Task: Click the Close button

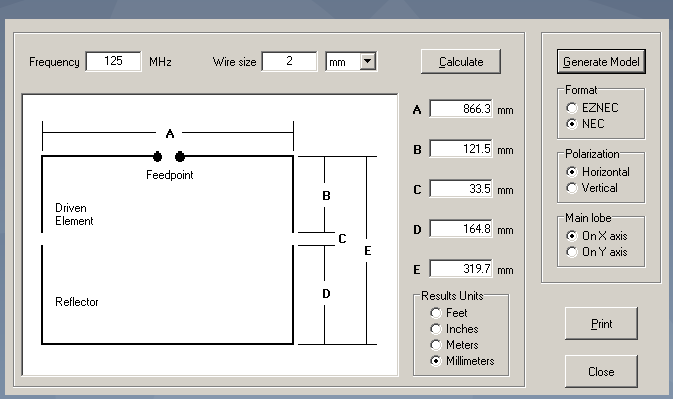Action: pyautogui.click(x=601, y=372)
